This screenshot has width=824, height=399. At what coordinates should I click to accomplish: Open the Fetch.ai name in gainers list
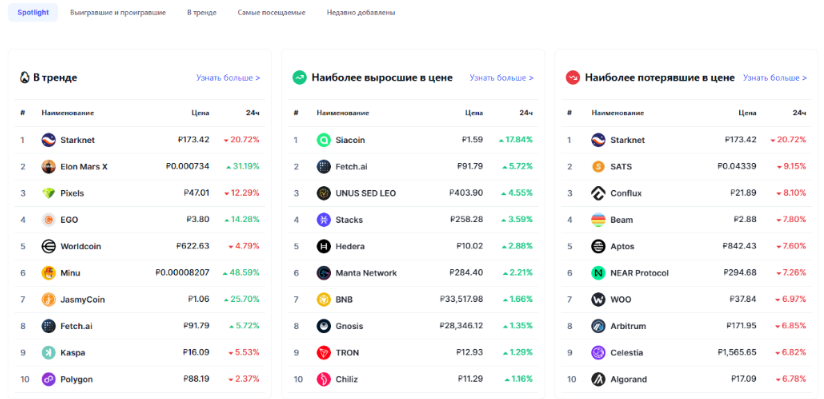(x=351, y=167)
